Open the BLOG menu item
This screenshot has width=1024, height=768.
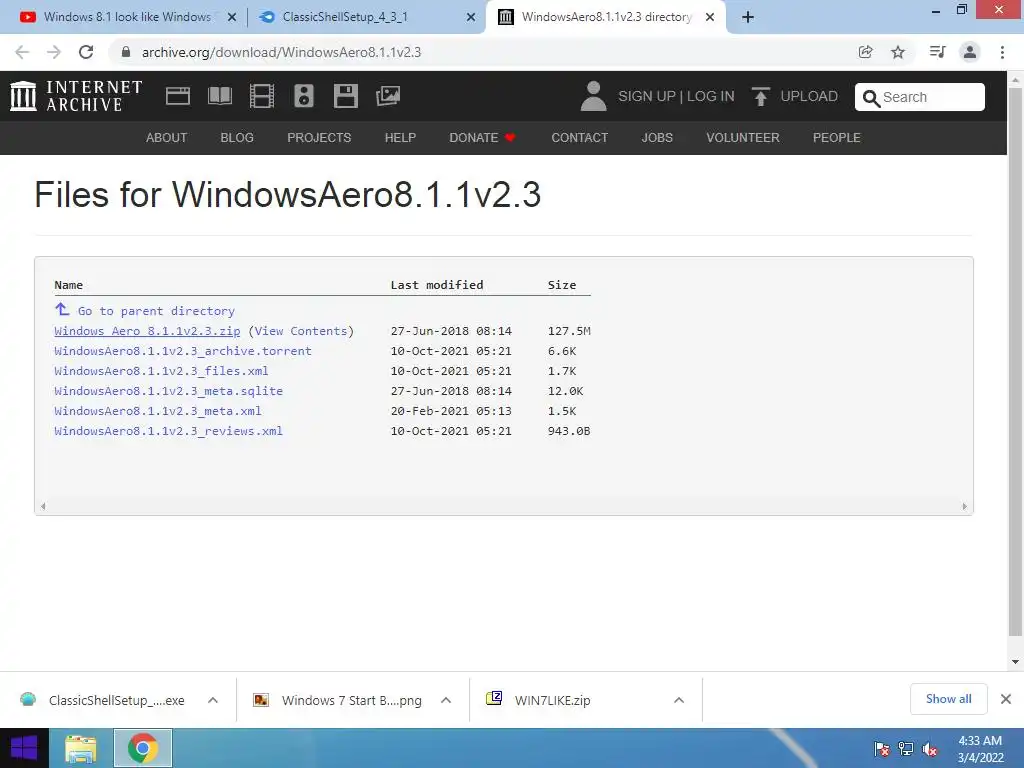(x=237, y=138)
